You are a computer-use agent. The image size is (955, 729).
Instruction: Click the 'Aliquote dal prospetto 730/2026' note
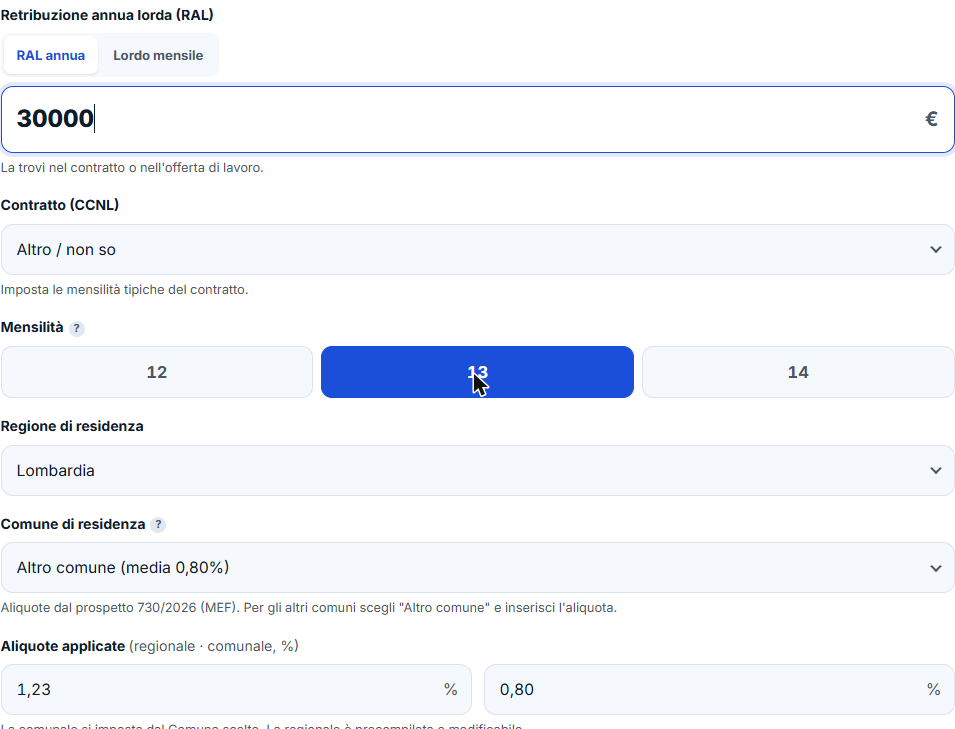coord(309,608)
